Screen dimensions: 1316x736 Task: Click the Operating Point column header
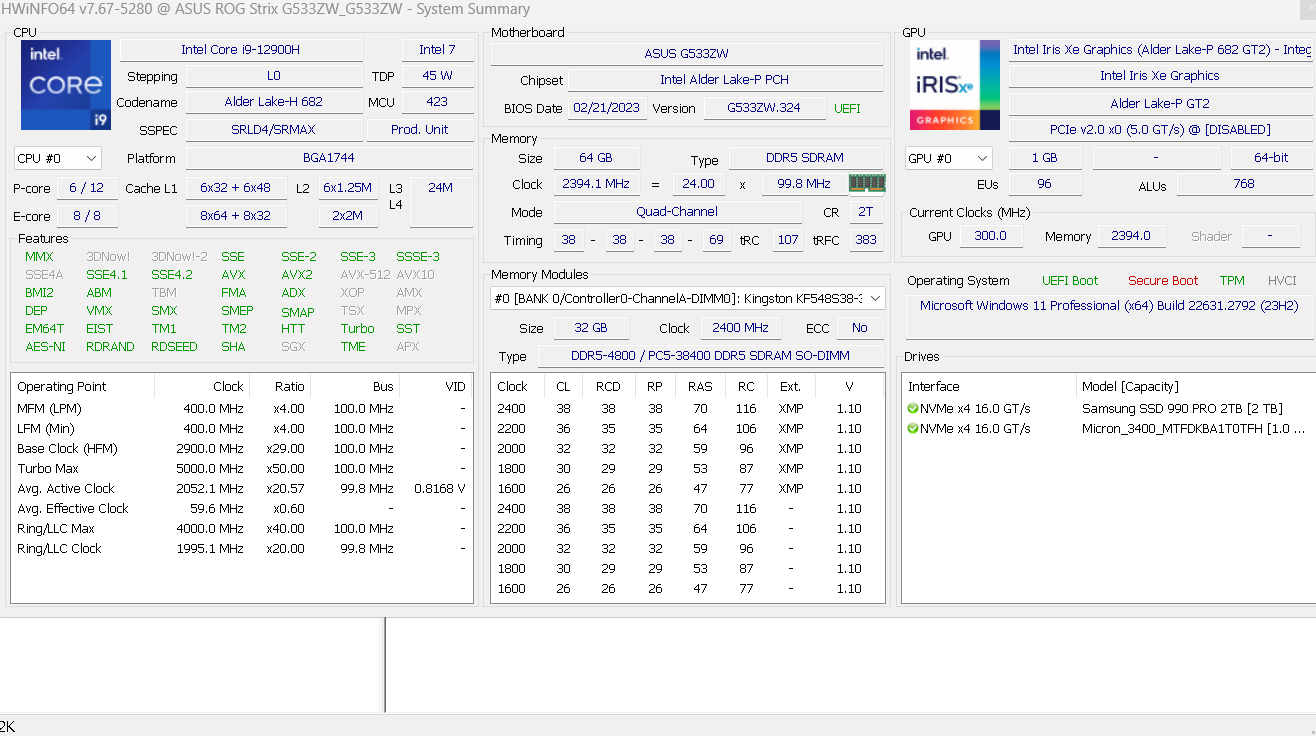83,386
